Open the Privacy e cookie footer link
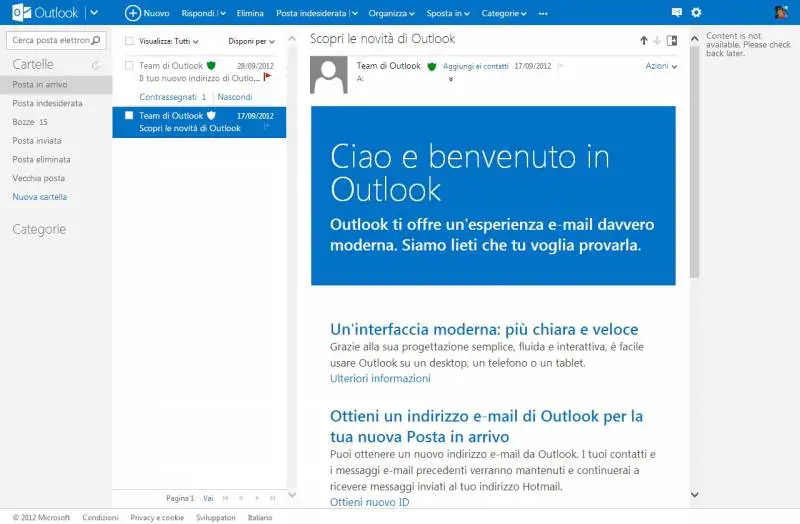 (157, 517)
